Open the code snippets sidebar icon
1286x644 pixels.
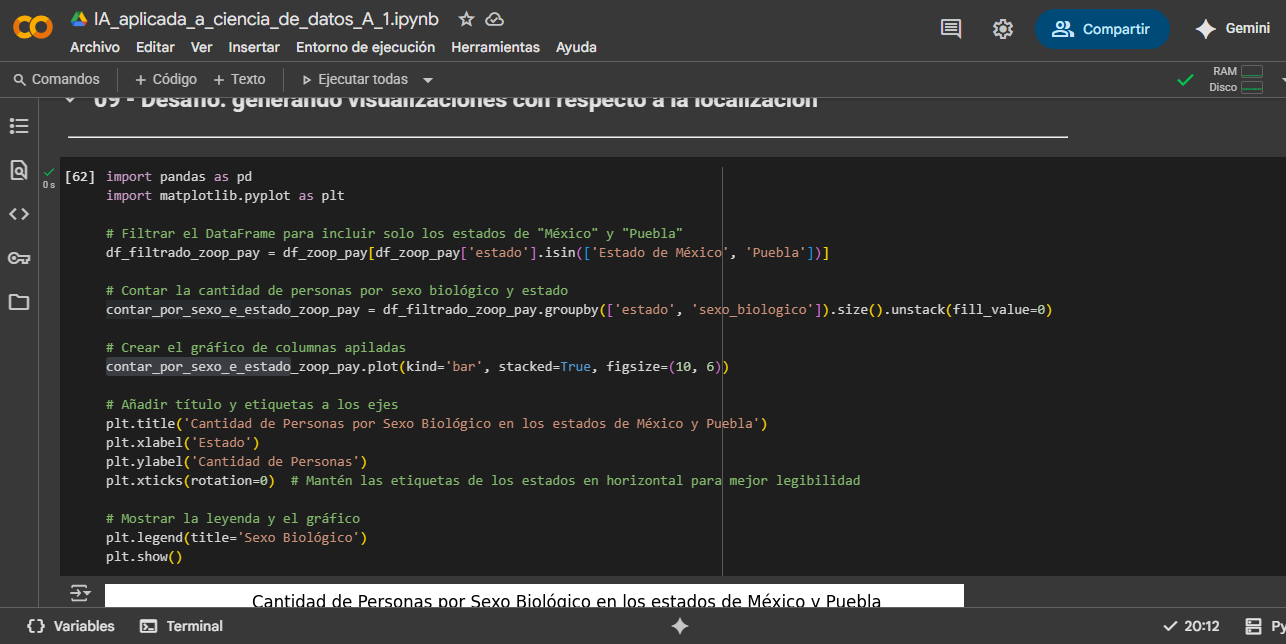tap(19, 214)
